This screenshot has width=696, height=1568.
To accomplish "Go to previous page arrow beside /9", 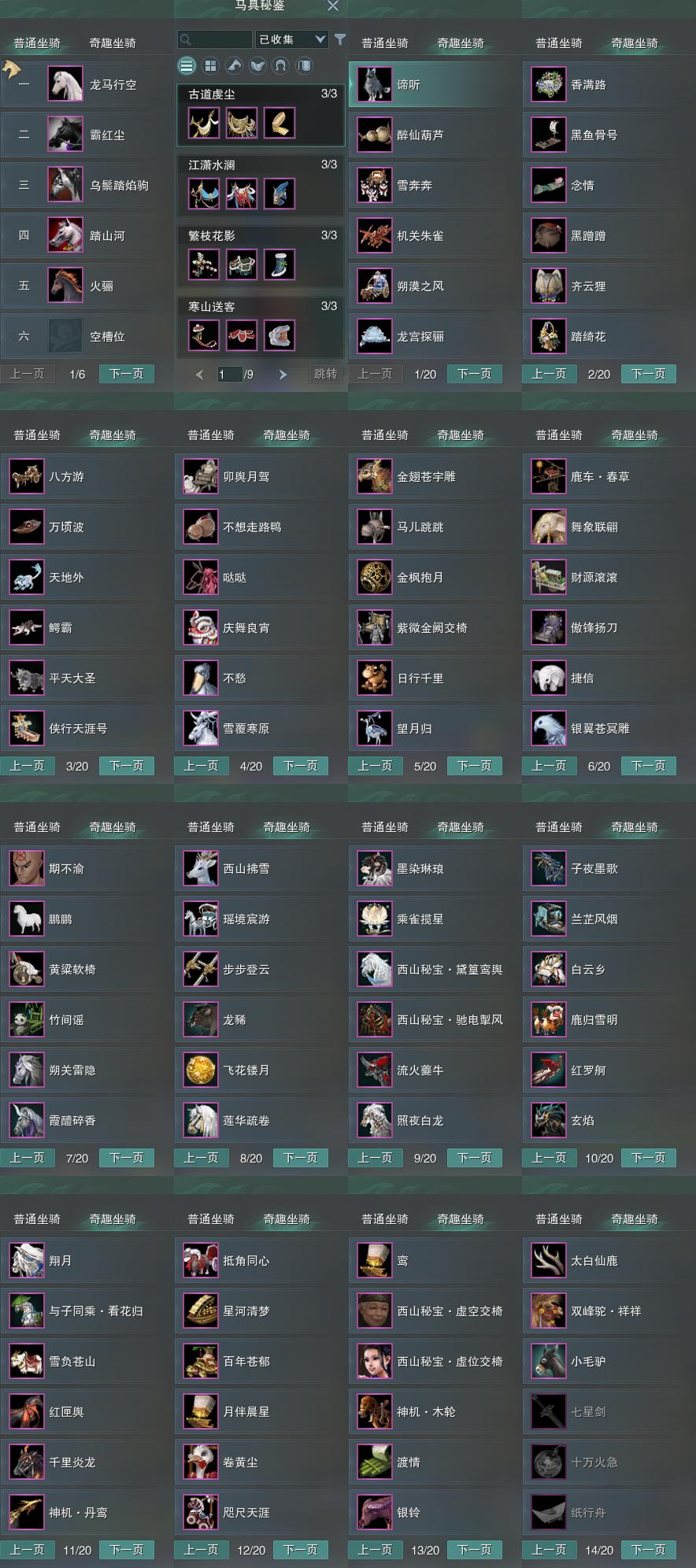I will click(199, 375).
